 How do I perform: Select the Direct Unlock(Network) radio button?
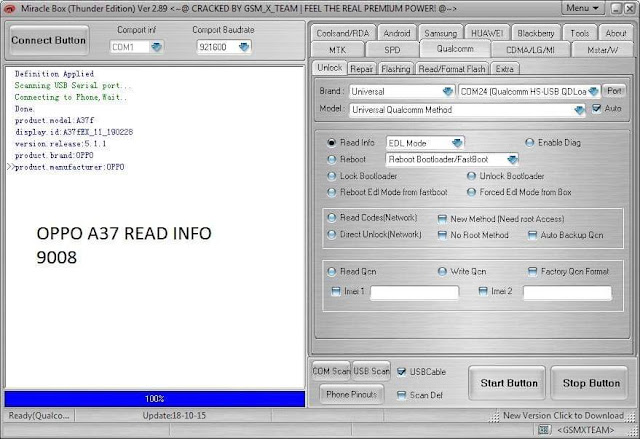(x=331, y=234)
